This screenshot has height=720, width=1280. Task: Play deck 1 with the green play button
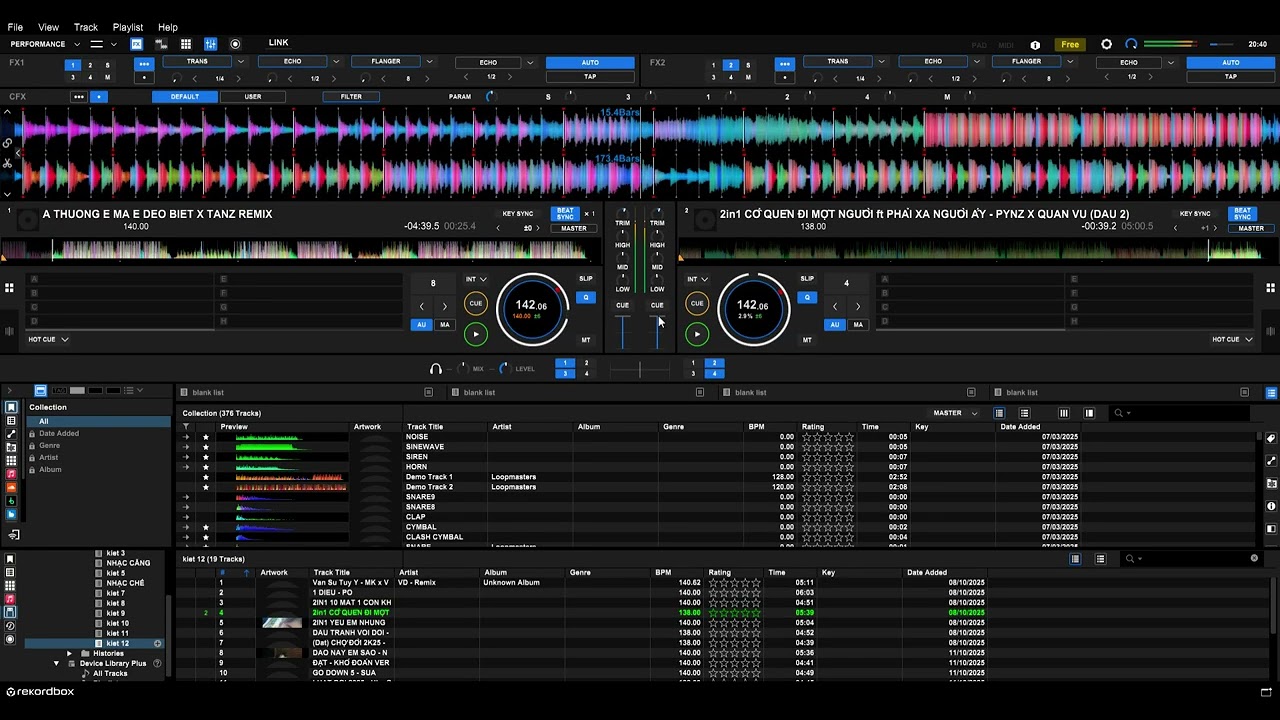tap(476, 334)
